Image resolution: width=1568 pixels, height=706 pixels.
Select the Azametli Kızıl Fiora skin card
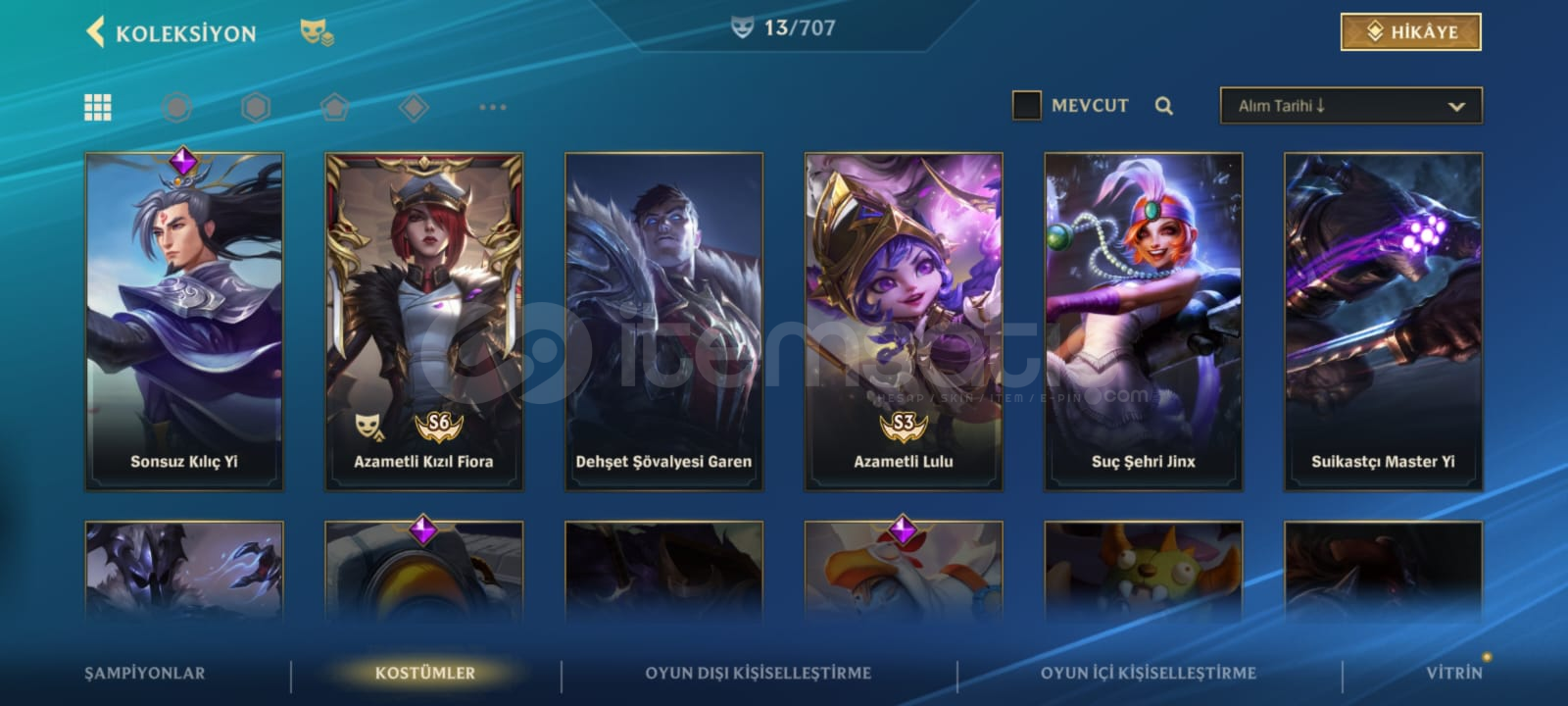click(x=423, y=321)
